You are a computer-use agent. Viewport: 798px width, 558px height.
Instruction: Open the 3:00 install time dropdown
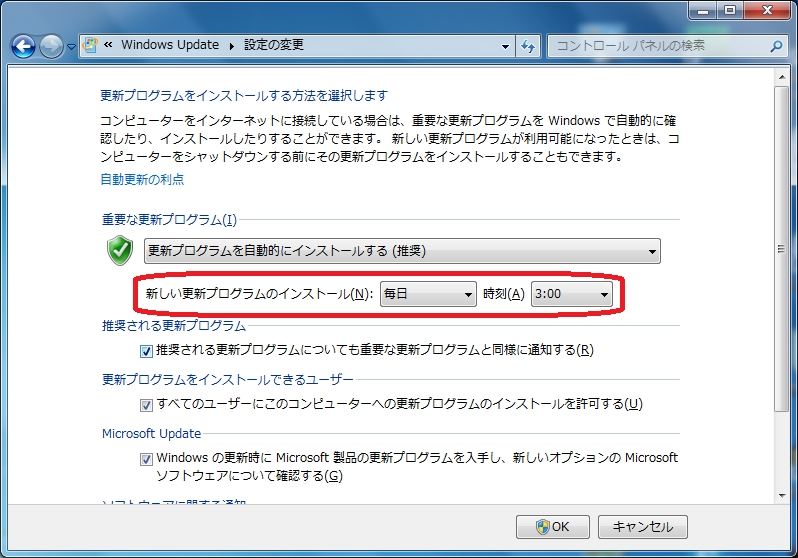pos(572,294)
